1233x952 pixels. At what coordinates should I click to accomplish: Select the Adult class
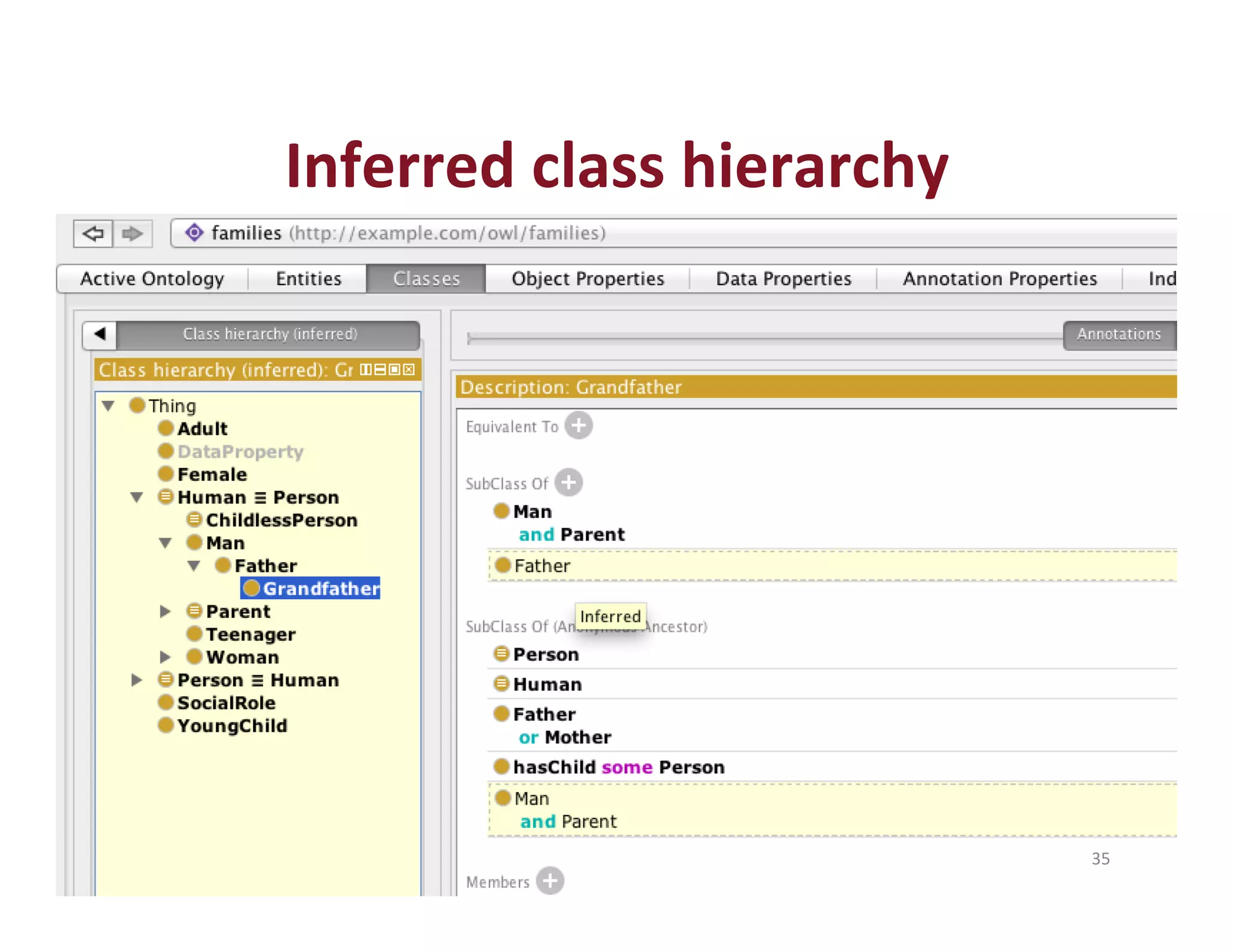[202, 428]
